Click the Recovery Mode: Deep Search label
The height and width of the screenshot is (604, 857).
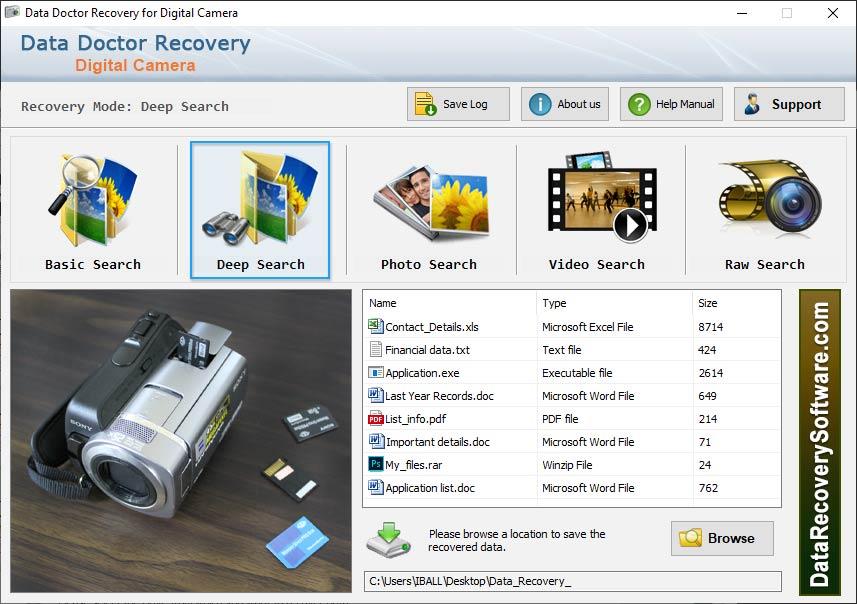[125, 107]
